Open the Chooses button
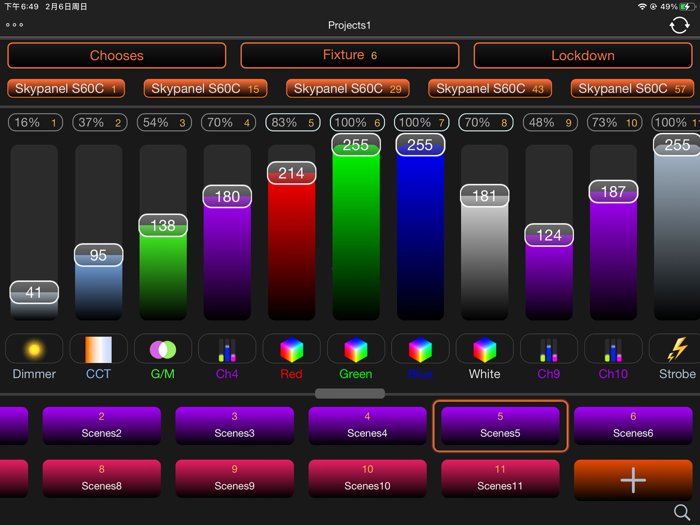This screenshot has width=700, height=525. click(117, 55)
